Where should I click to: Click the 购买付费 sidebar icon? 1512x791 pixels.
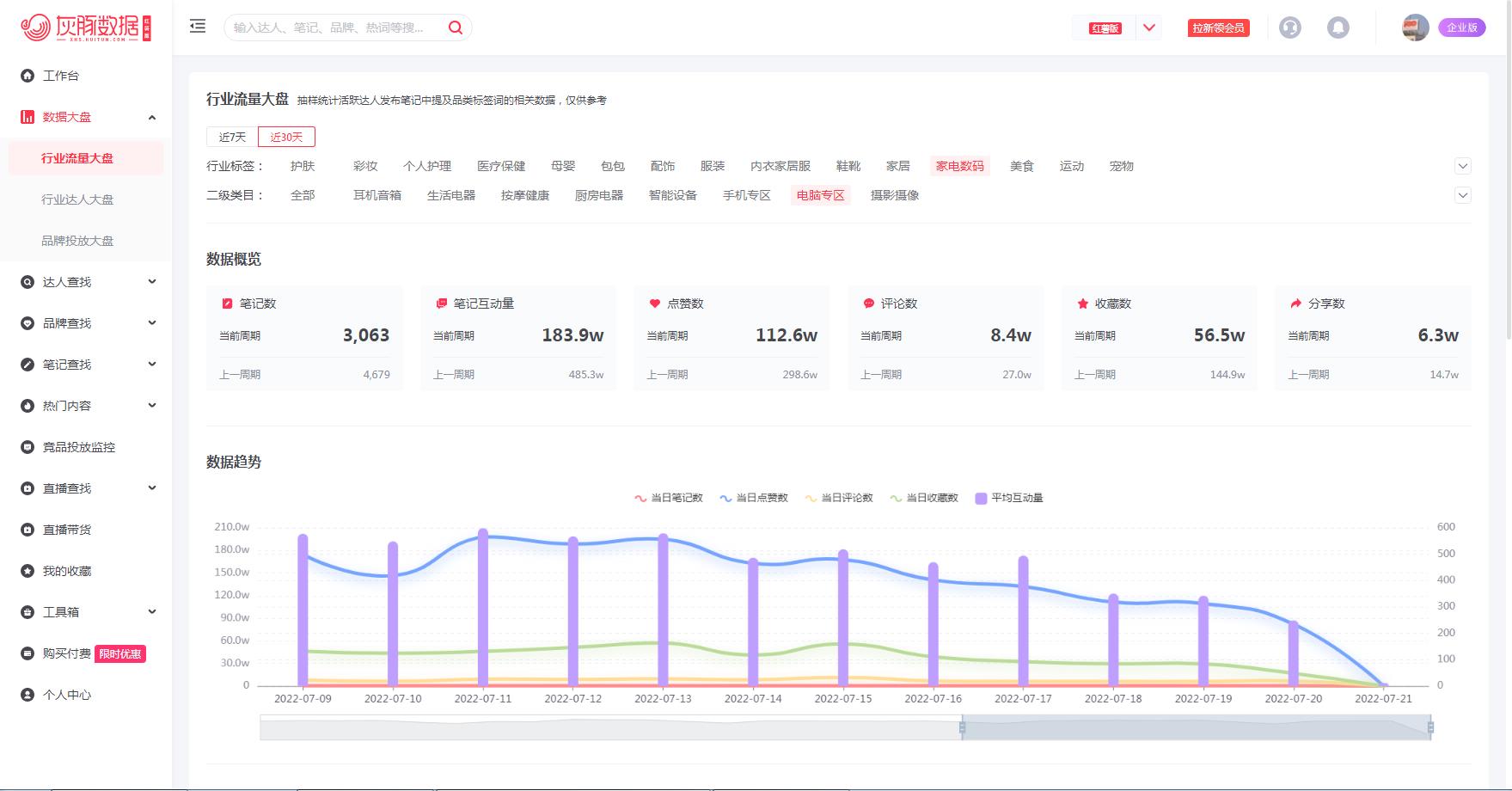(28, 653)
